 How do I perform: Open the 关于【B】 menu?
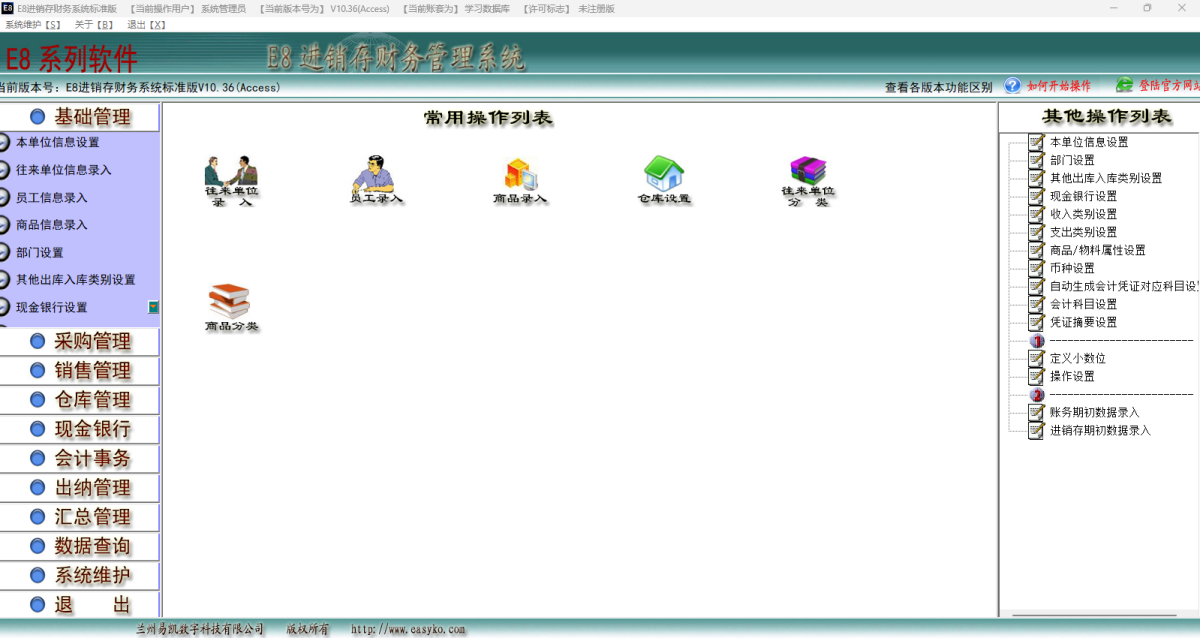92,24
